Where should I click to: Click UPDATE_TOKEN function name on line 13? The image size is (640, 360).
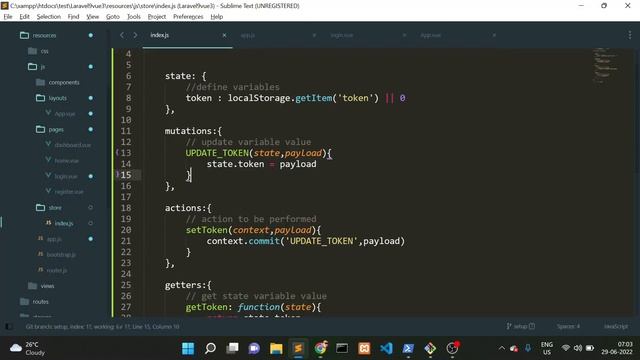[x=217, y=153]
